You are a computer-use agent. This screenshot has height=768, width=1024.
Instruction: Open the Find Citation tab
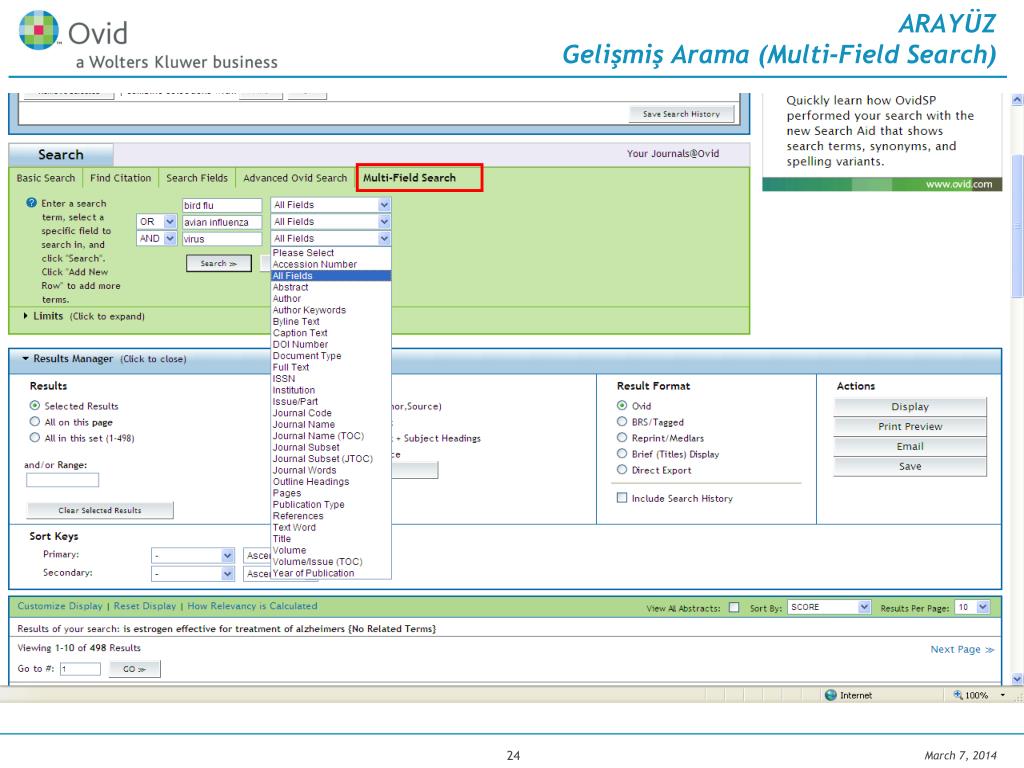pyautogui.click(x=120, y=178)
